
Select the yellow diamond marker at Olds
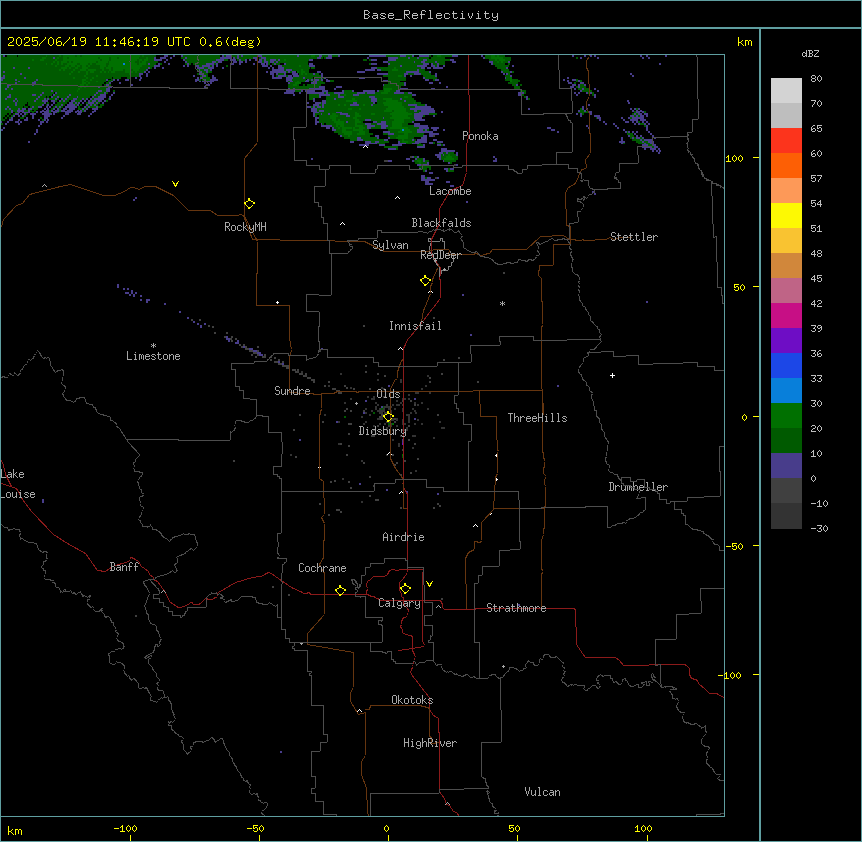[x=388, y=417]
